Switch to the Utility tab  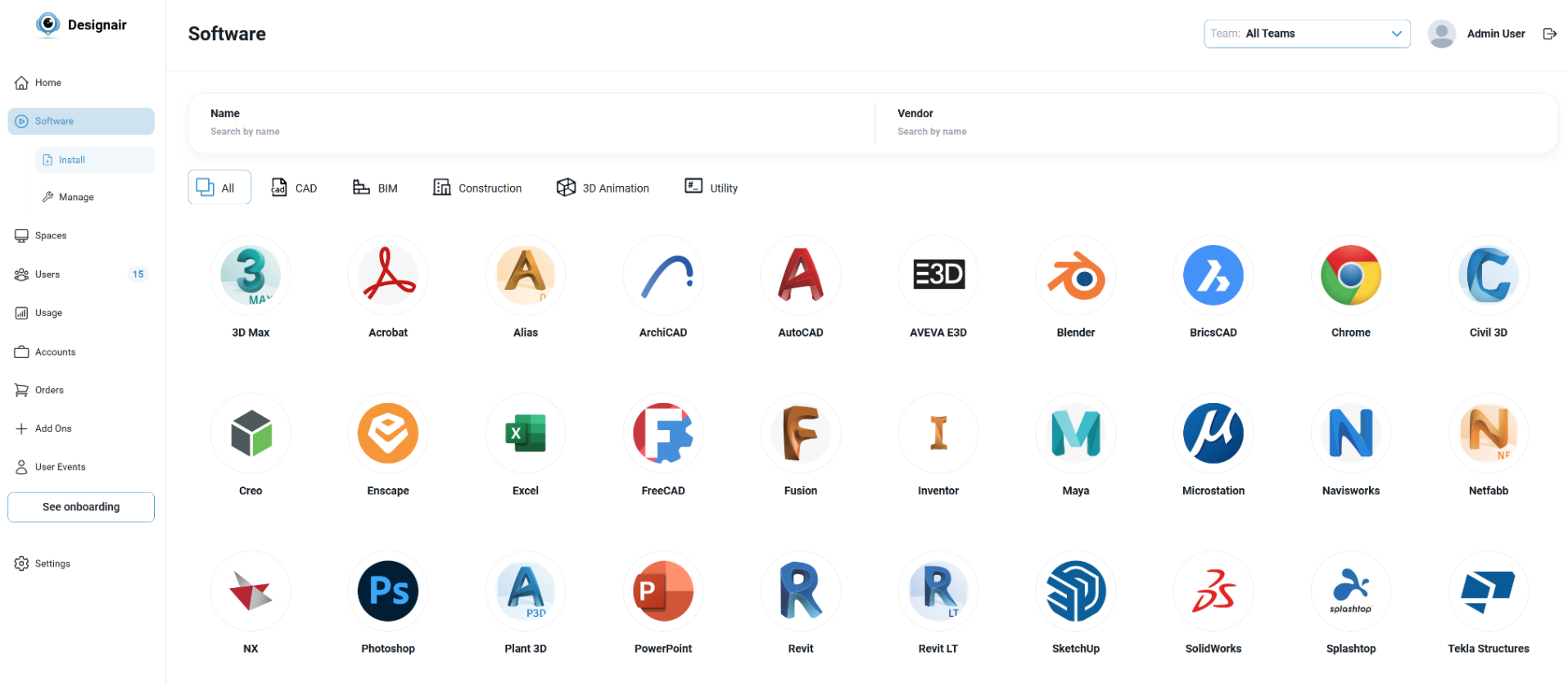point(712,188)
